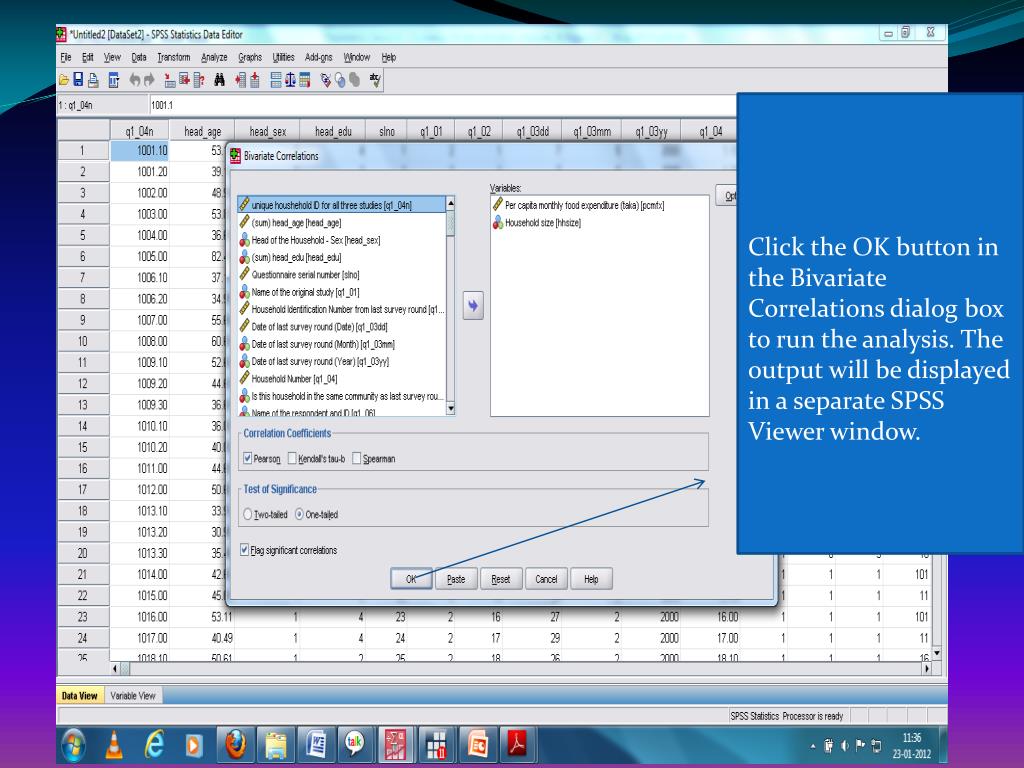Image resolution: width=1024 pixels, height=768 pixels.
Task: Open the Analyze menu
Action: (x=214, y=57)
